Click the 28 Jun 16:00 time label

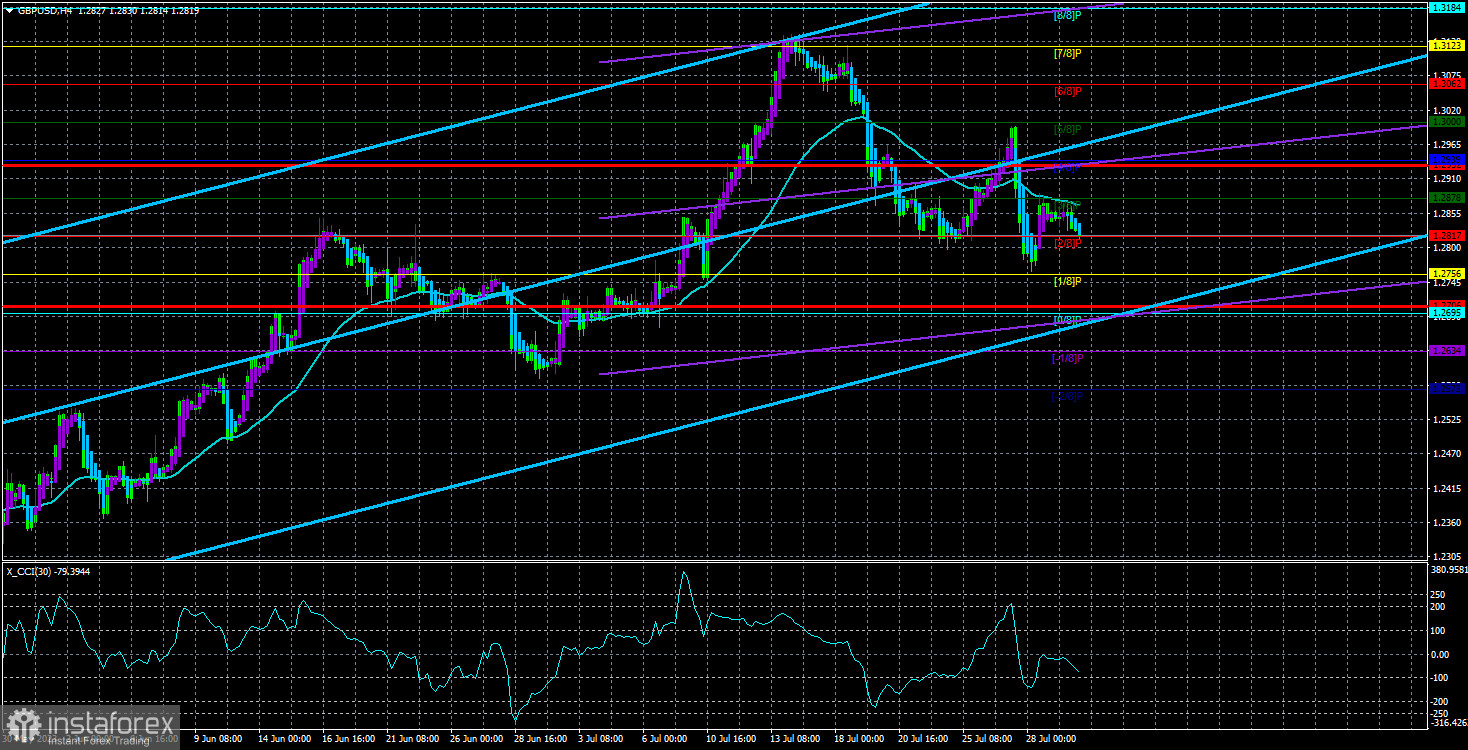(541, 739)
